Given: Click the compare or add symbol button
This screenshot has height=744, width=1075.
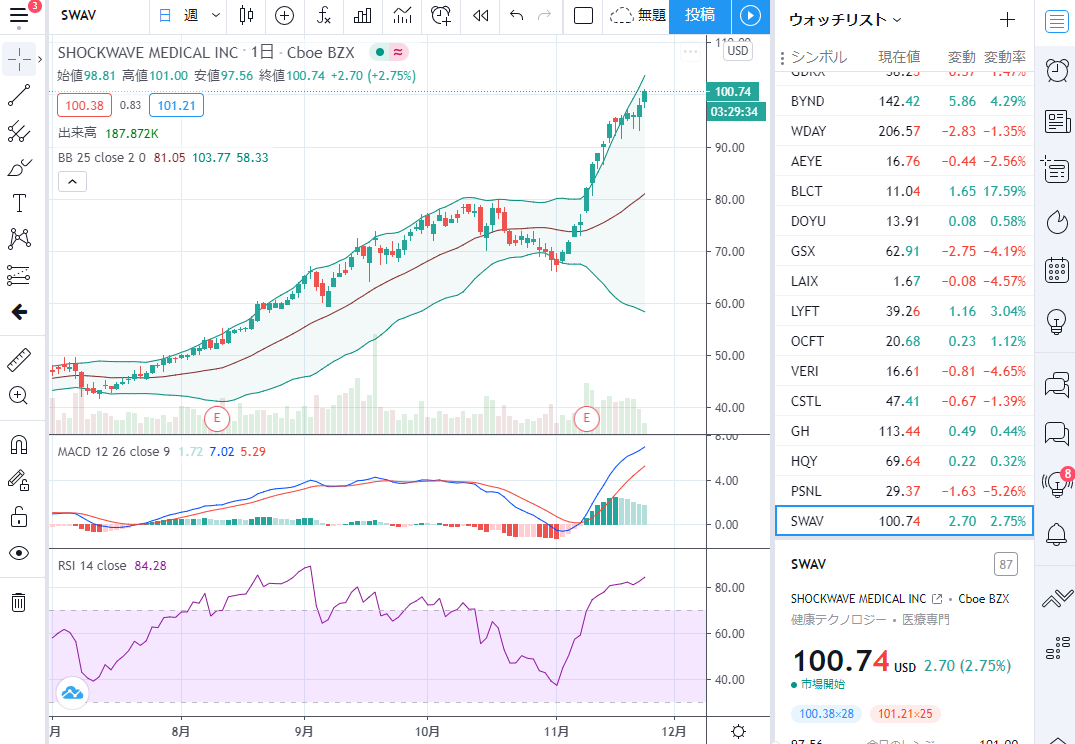Looking at the screenshot, I should pyautogui.click(x=284, y=15).
